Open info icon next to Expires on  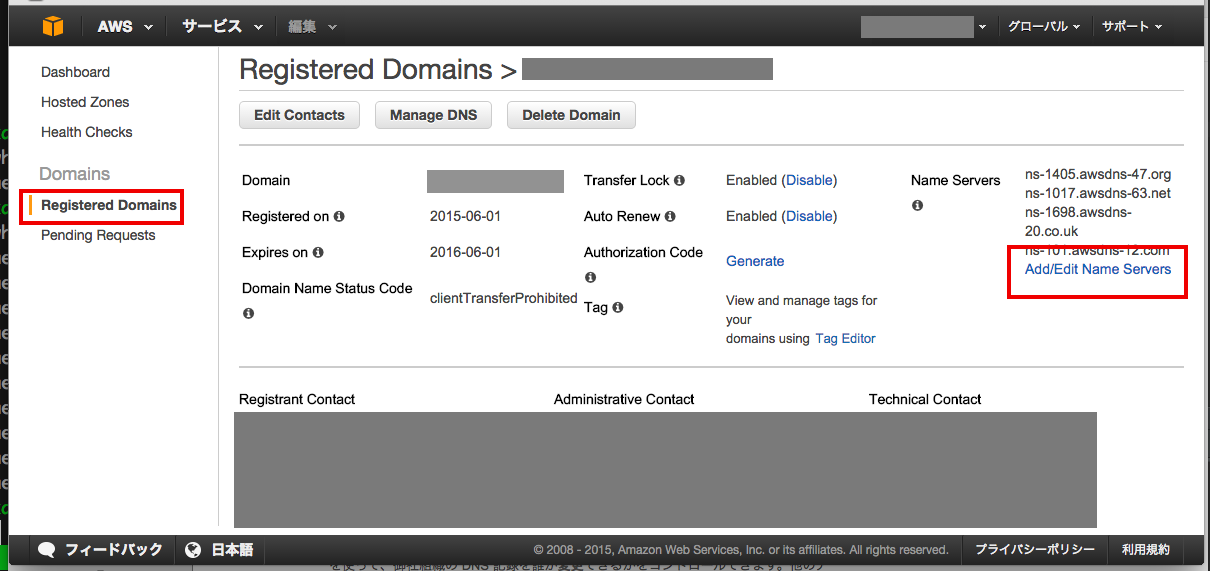[x=318, y=252]
